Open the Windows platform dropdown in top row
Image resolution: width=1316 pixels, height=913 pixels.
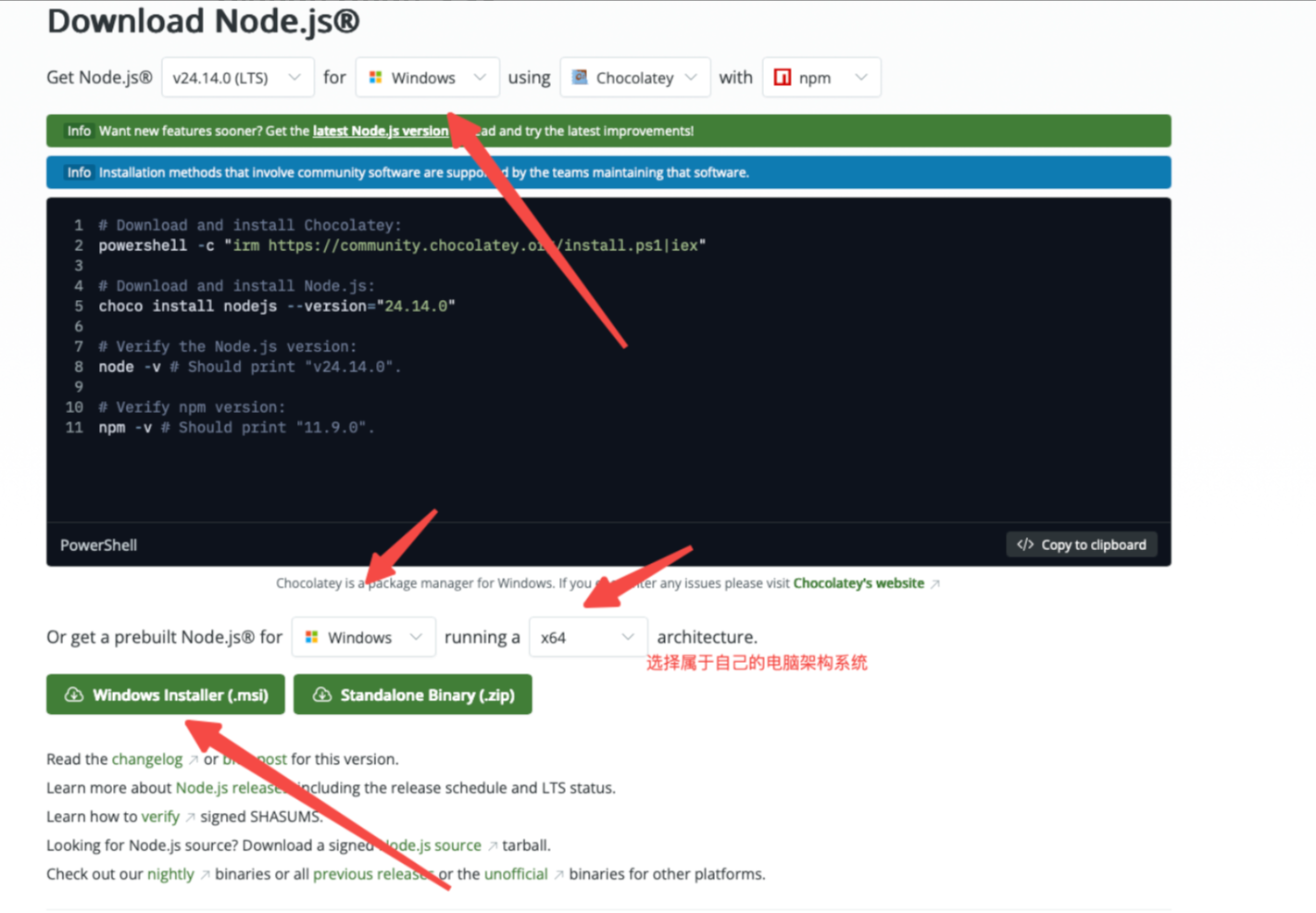[427, 78]
